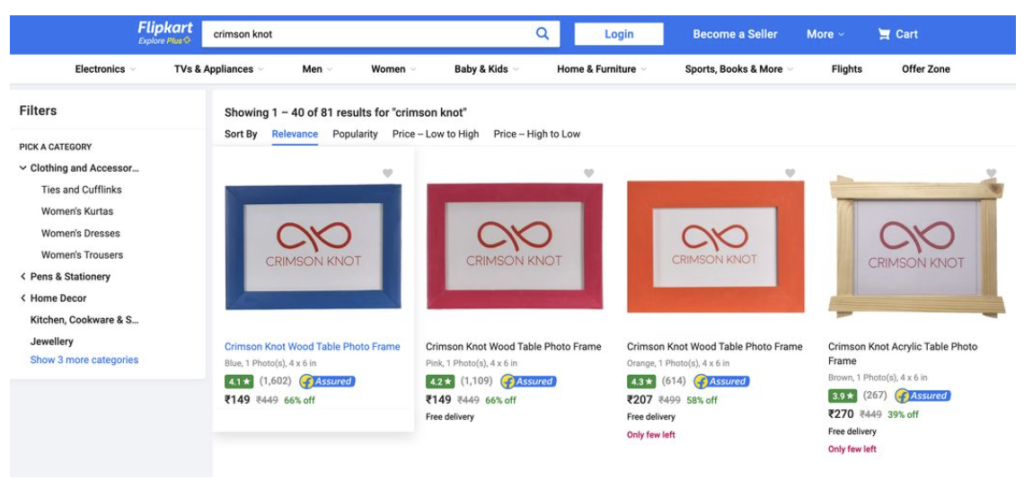
Task: Sort results by Popularity
Action: pos(355,134)
